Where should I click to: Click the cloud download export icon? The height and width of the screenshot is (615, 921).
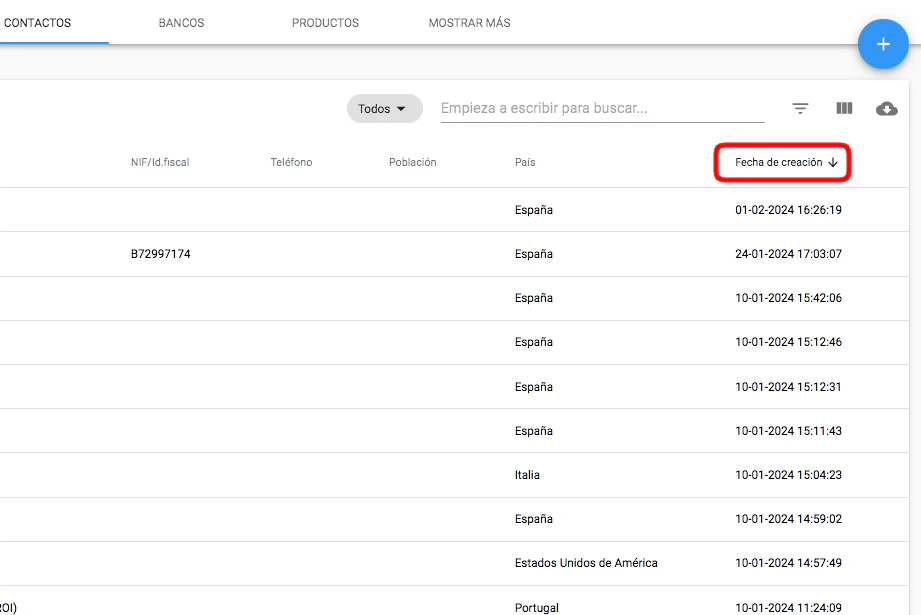tap(886, 109)
